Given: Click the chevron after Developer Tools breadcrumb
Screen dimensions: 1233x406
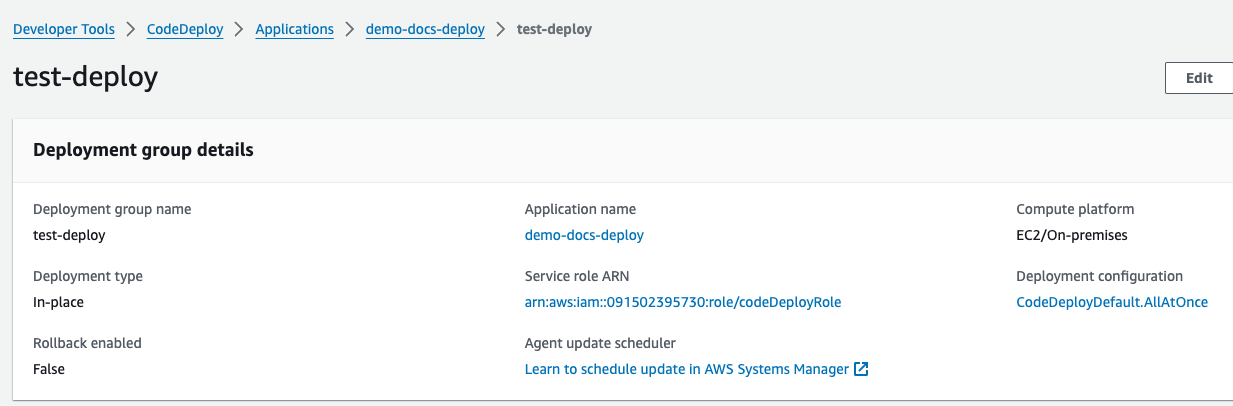Looking at the screenshot, I should [131, 29].
